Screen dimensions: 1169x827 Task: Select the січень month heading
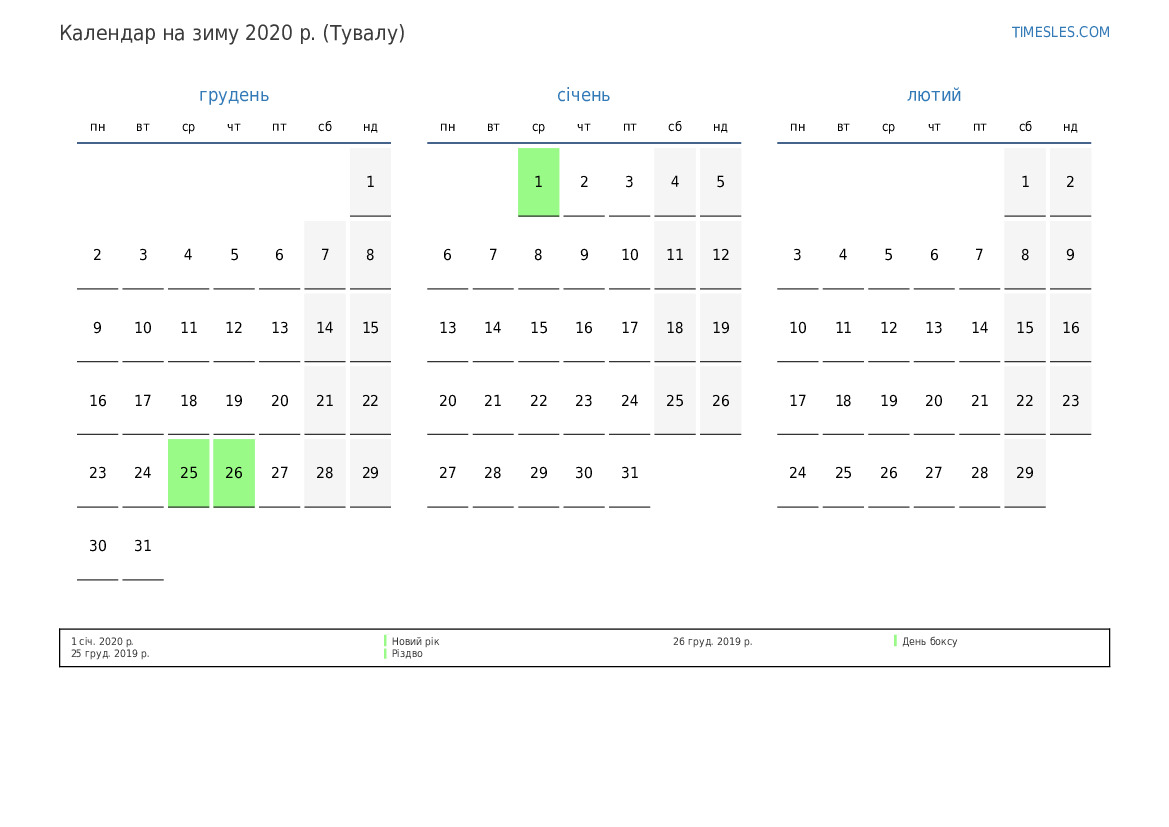583,95
